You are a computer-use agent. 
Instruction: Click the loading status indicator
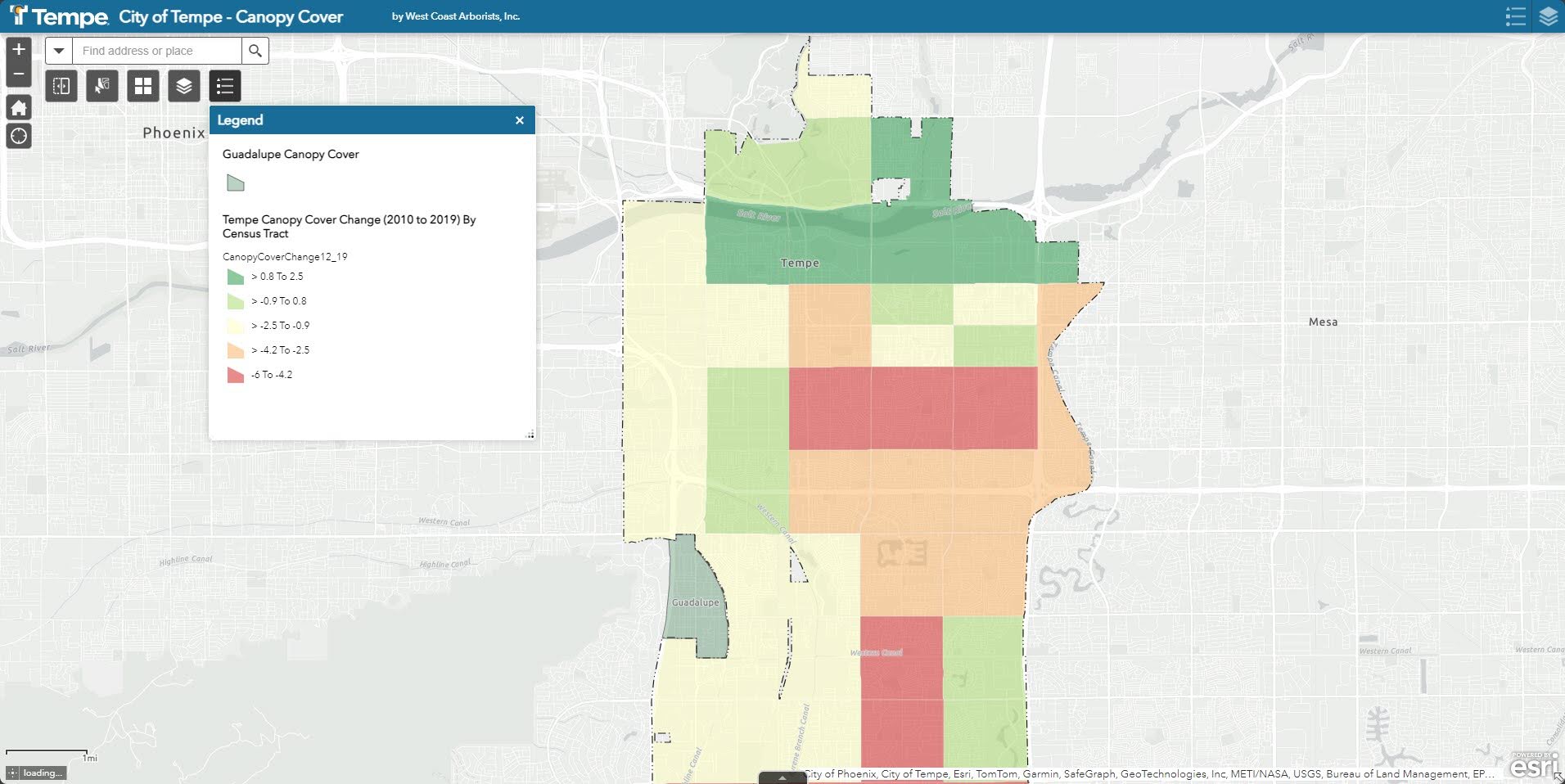[x=35, y=773]
